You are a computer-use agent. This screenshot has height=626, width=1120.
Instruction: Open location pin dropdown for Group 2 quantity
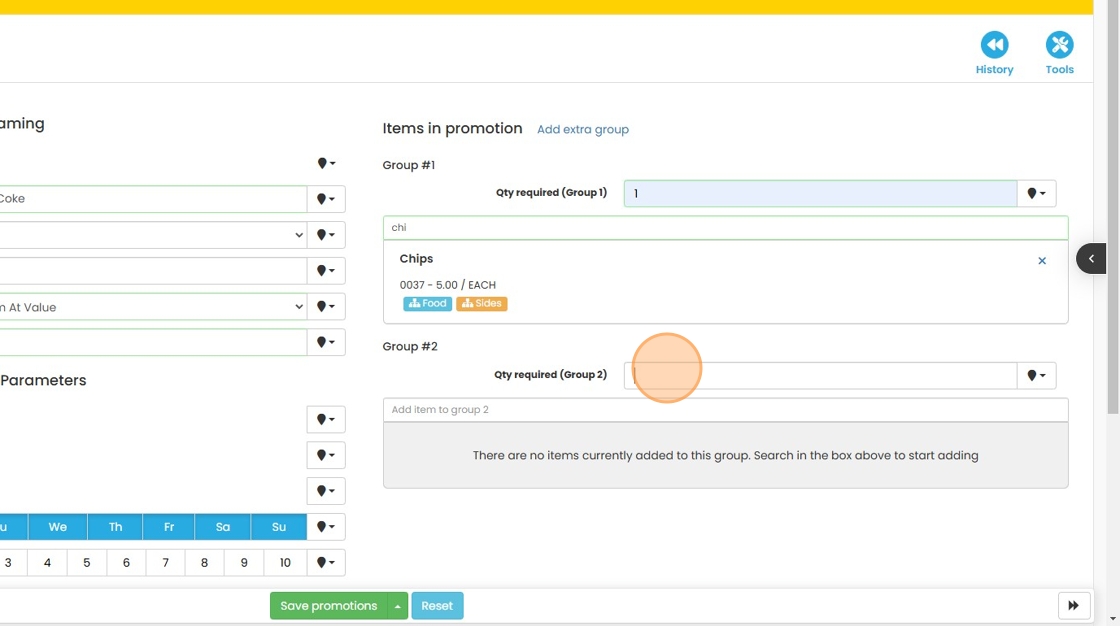point(1036,375)
